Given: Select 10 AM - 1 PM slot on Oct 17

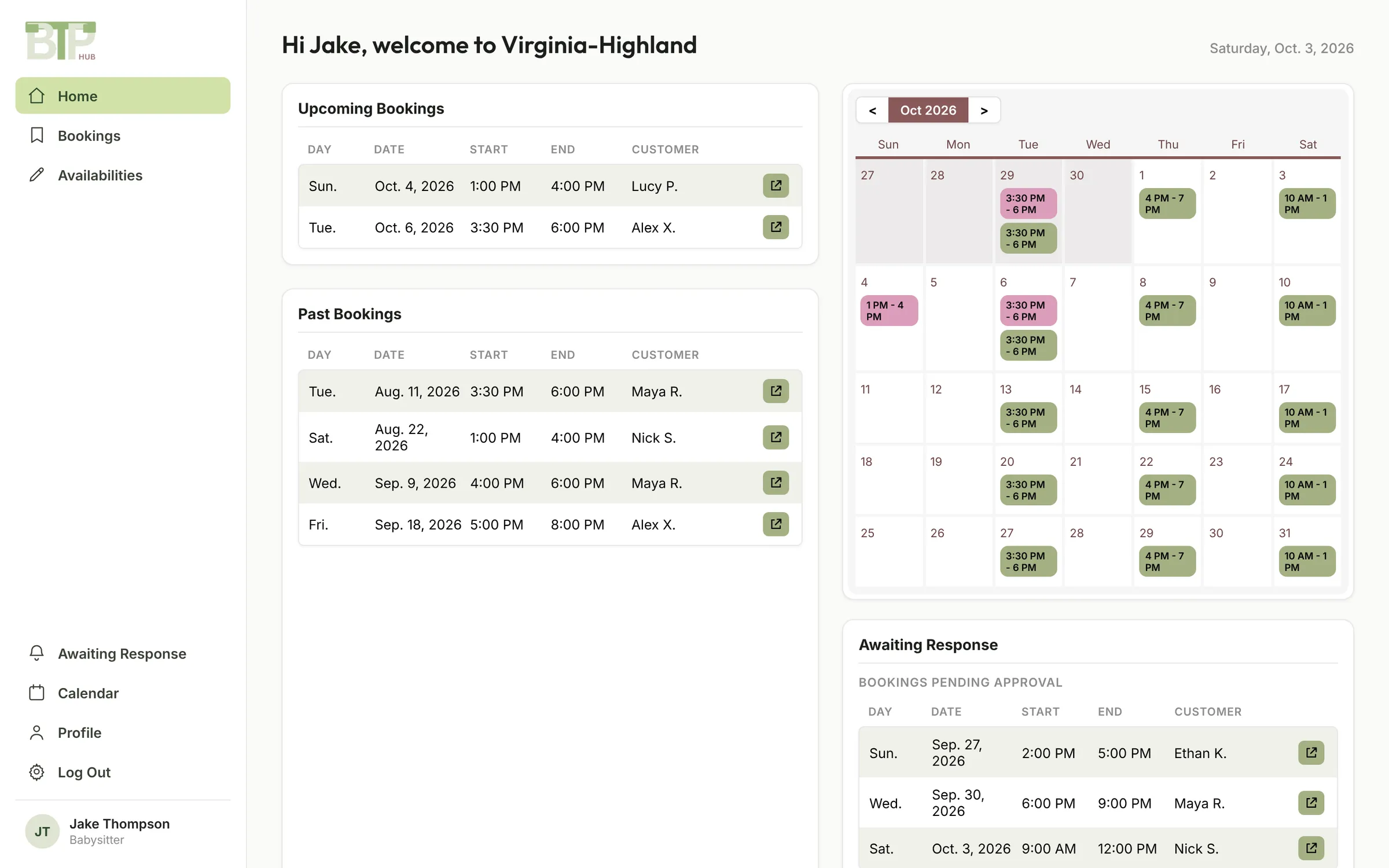Looking at the screenshot, I should click(1307, 418).
